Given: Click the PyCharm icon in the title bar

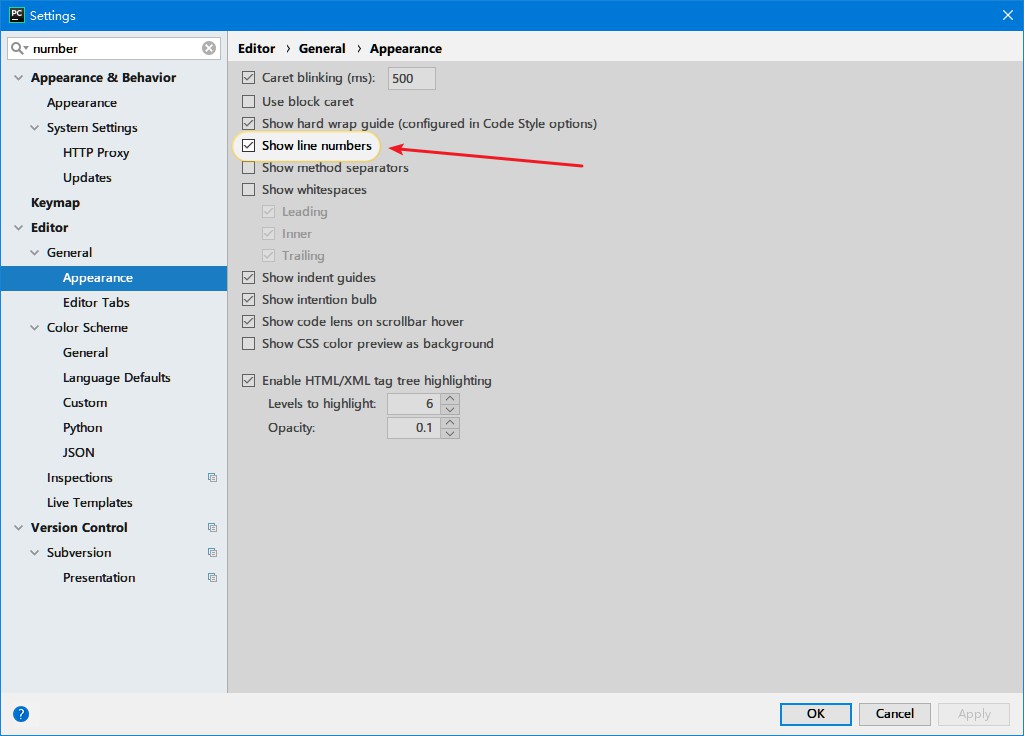Looking at the screenshot, I should pos(16,15).
